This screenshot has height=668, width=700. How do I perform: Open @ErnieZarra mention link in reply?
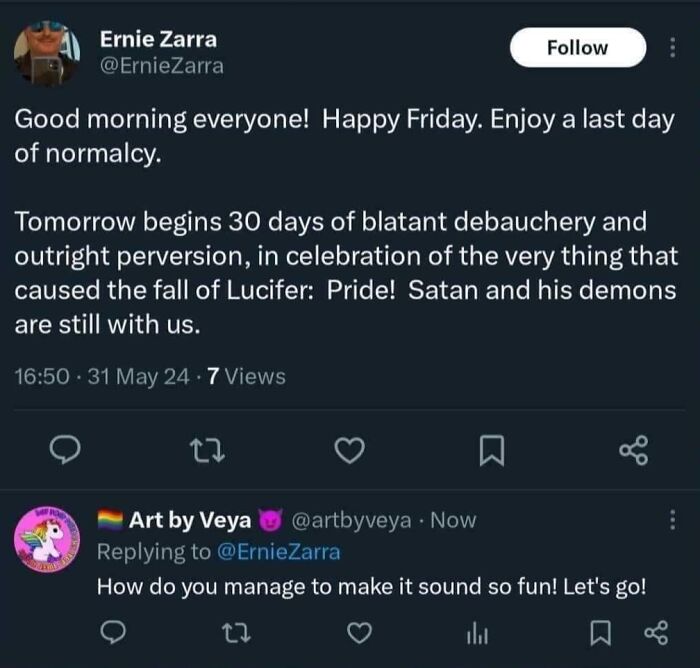coord(276,552)
